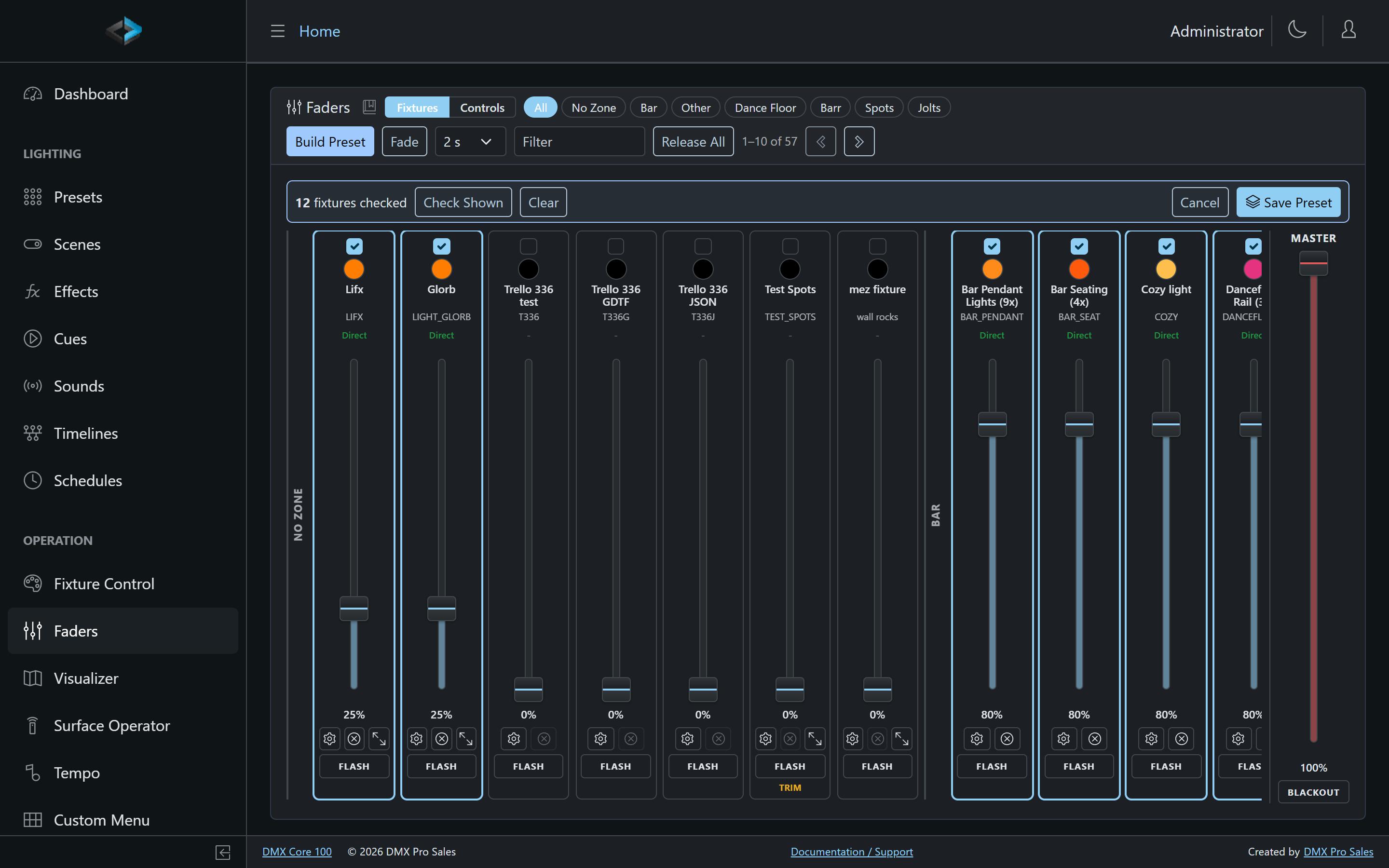Expand the Glorb fader with arrows icon
The height and width of the screenshot is (868, 1389).
(x=466, y=738)
